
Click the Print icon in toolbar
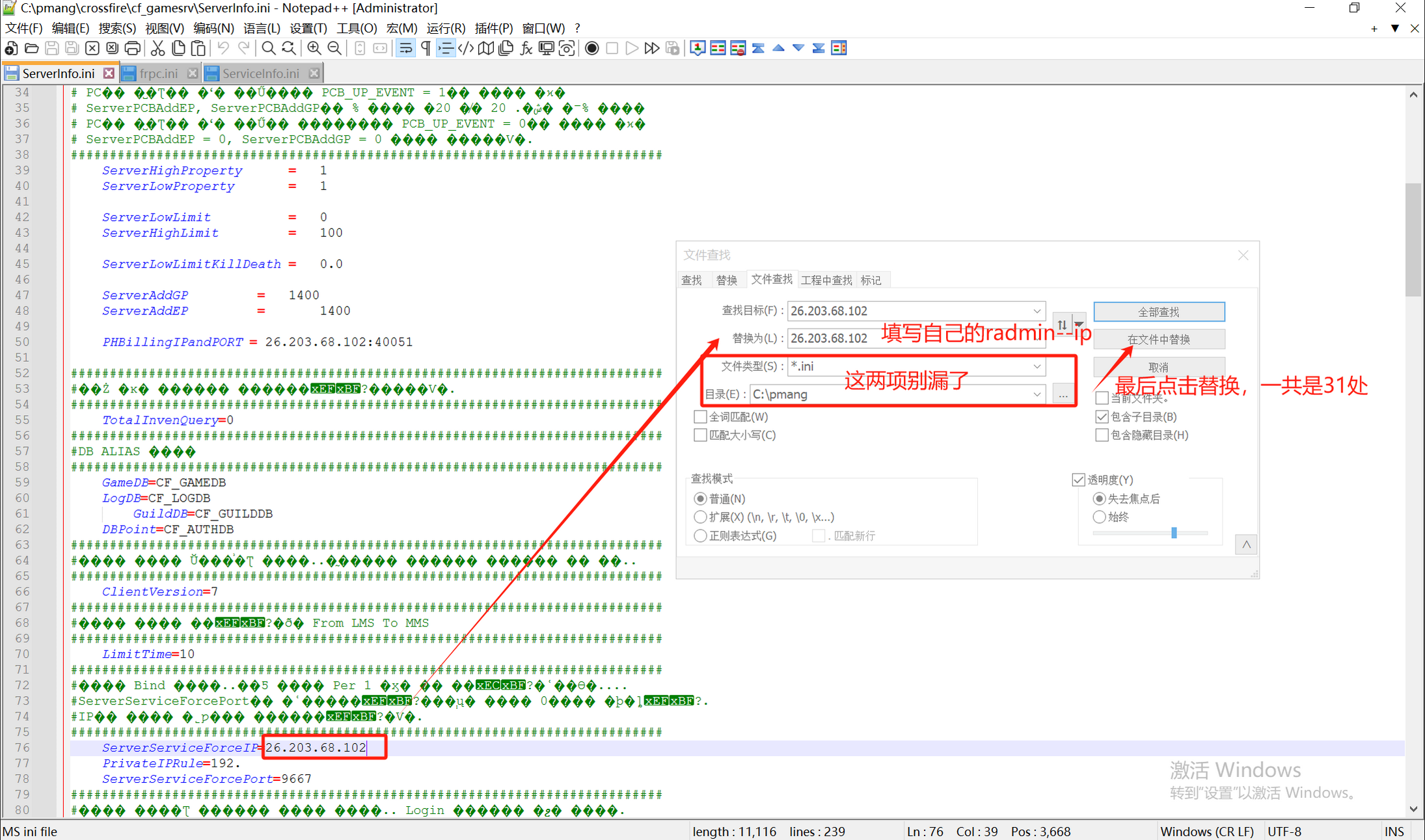[x=132, y=48]
